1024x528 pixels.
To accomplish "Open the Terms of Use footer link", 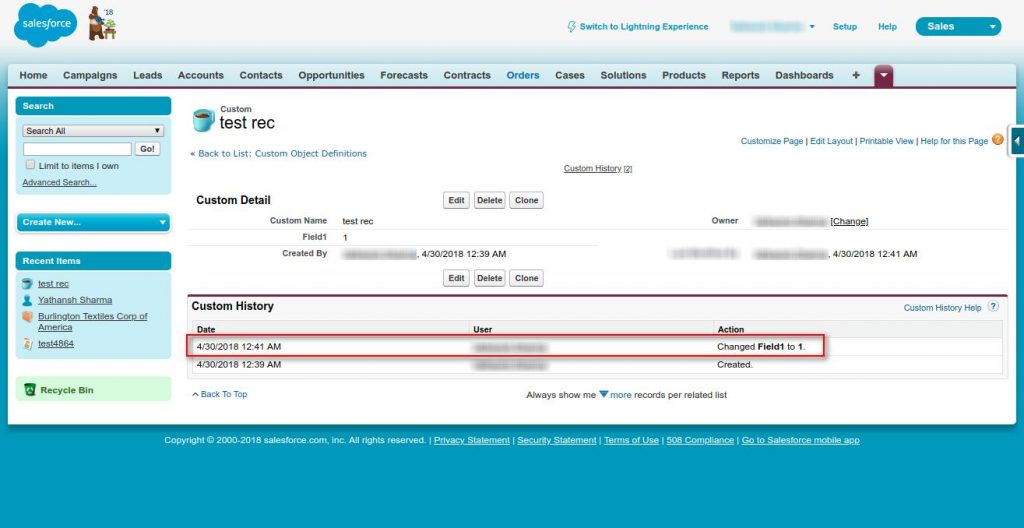I will pos(631,440).
